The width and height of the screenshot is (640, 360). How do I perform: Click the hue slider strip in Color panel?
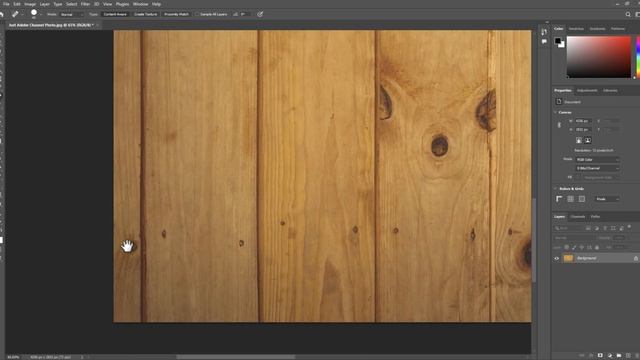(638, 57)
